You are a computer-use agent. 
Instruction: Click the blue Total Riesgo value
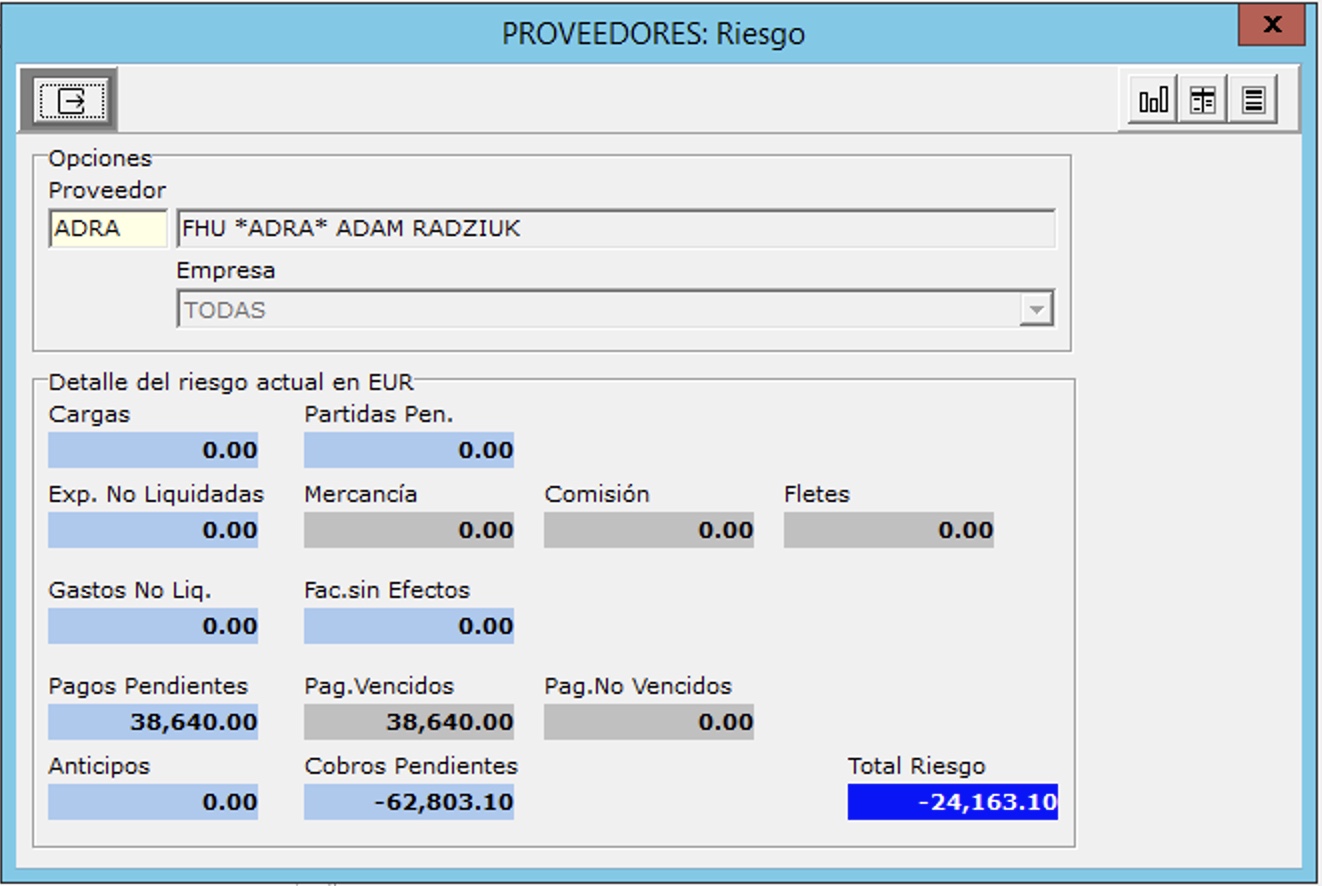[x=952, y=802]
